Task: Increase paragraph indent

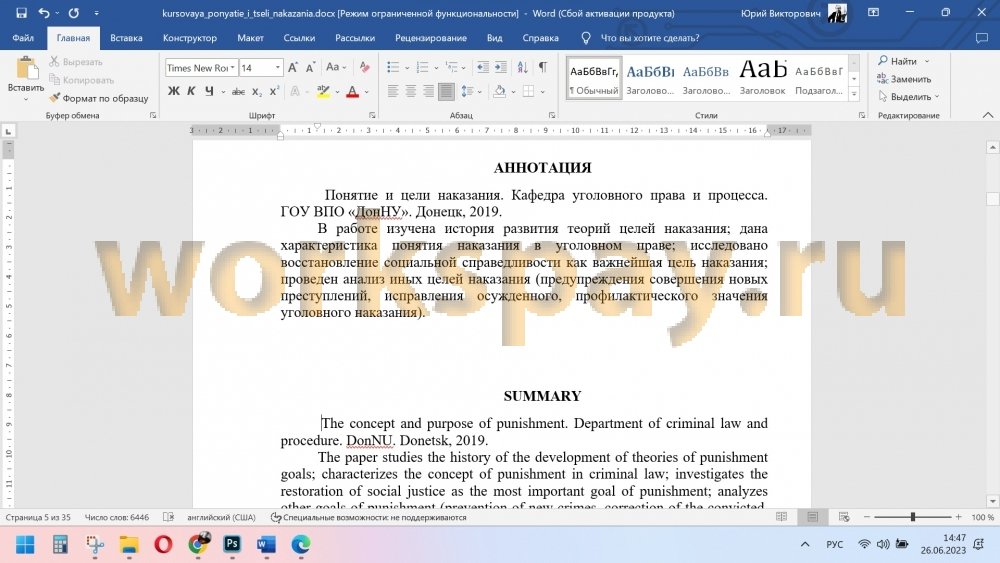Action: pyautogui.click(x=501, y=67)
